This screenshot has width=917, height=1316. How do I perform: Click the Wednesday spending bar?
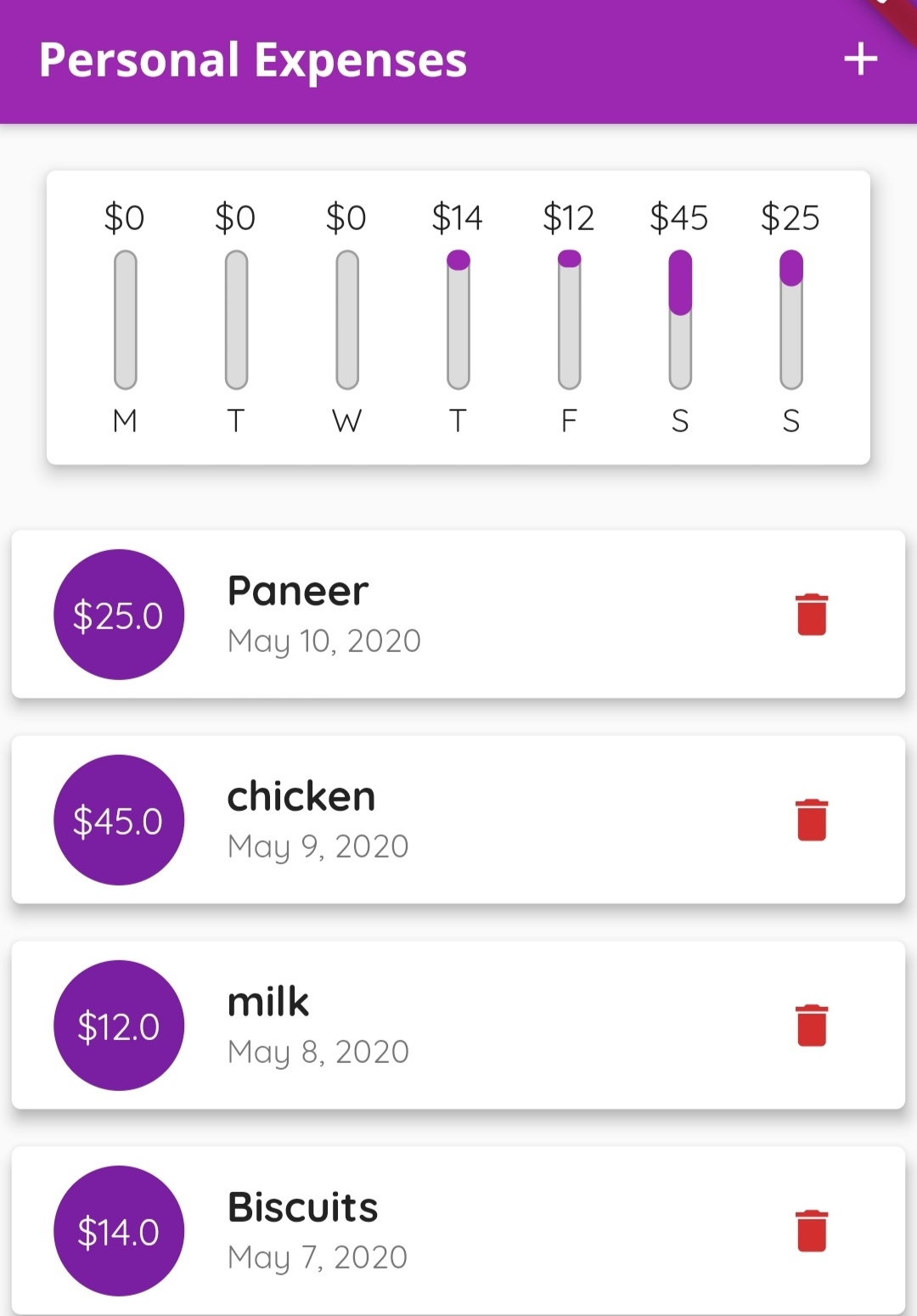[x=347, y=319]
